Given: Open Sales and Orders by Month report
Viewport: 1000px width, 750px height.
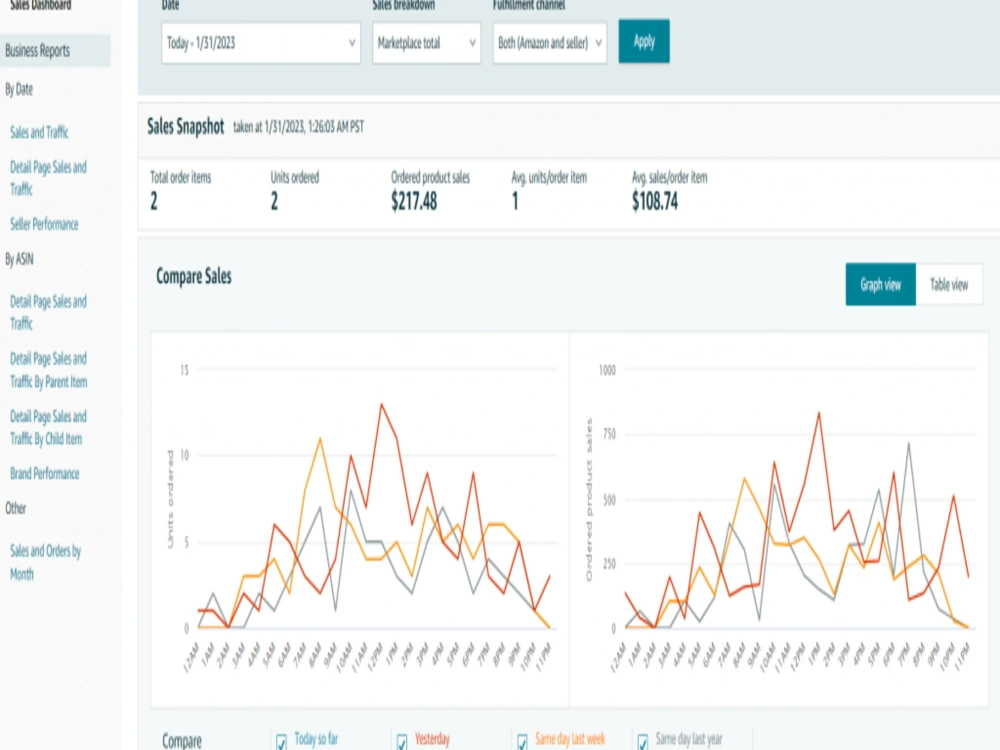Looking at the screenshot, I should tap(45, 562).
